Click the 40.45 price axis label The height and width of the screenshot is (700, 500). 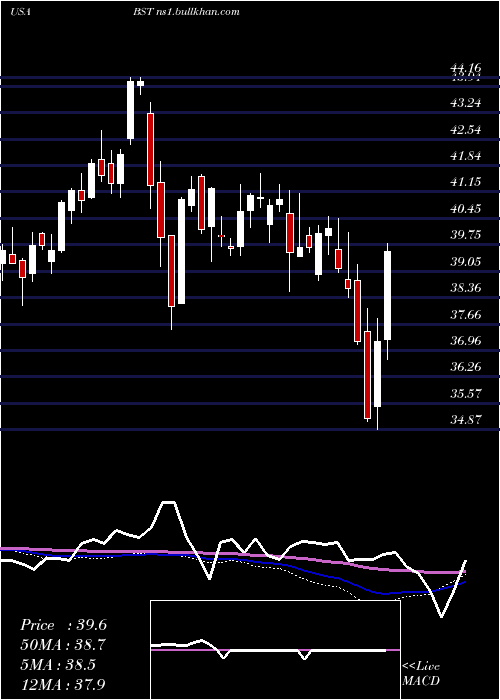[466, 209]
